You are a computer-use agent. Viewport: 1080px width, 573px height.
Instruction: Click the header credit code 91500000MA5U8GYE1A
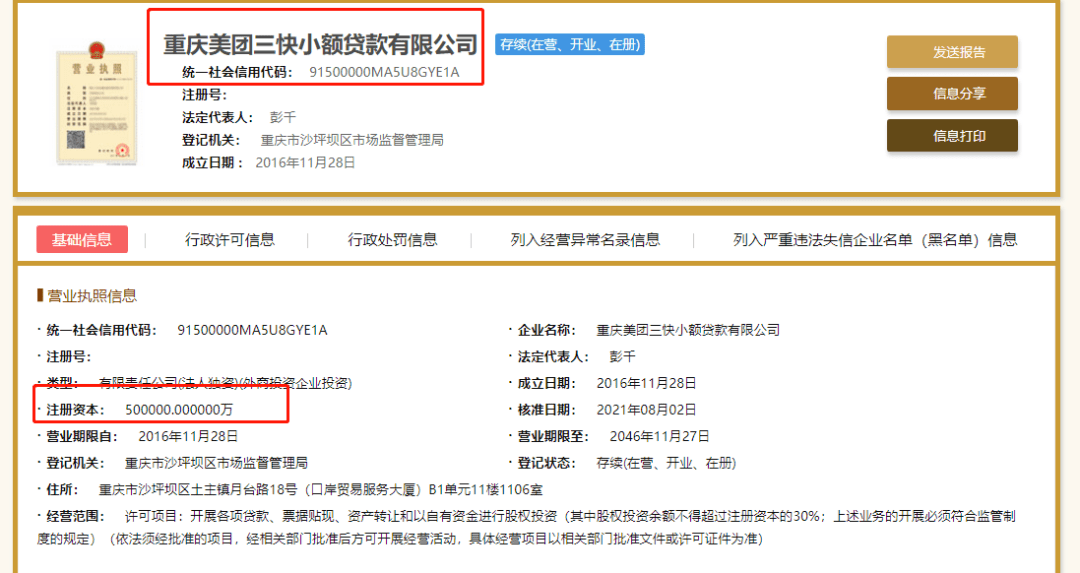coord(384,72)
